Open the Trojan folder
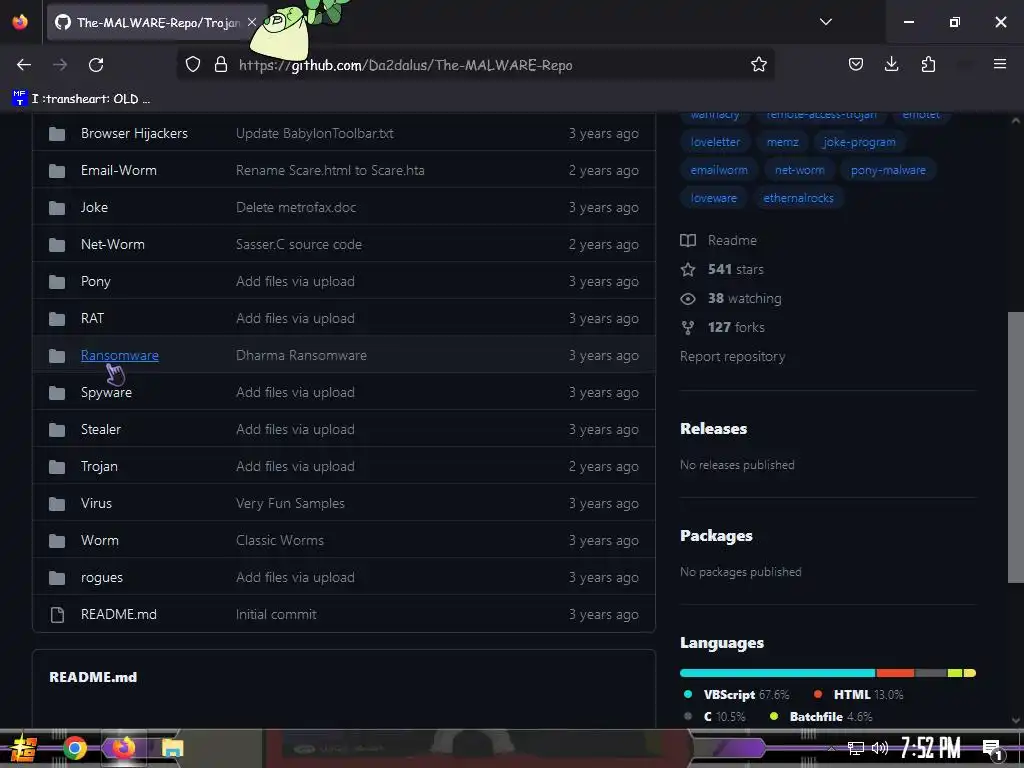Viewport: 1024px width, 768px height. point(99,466)
